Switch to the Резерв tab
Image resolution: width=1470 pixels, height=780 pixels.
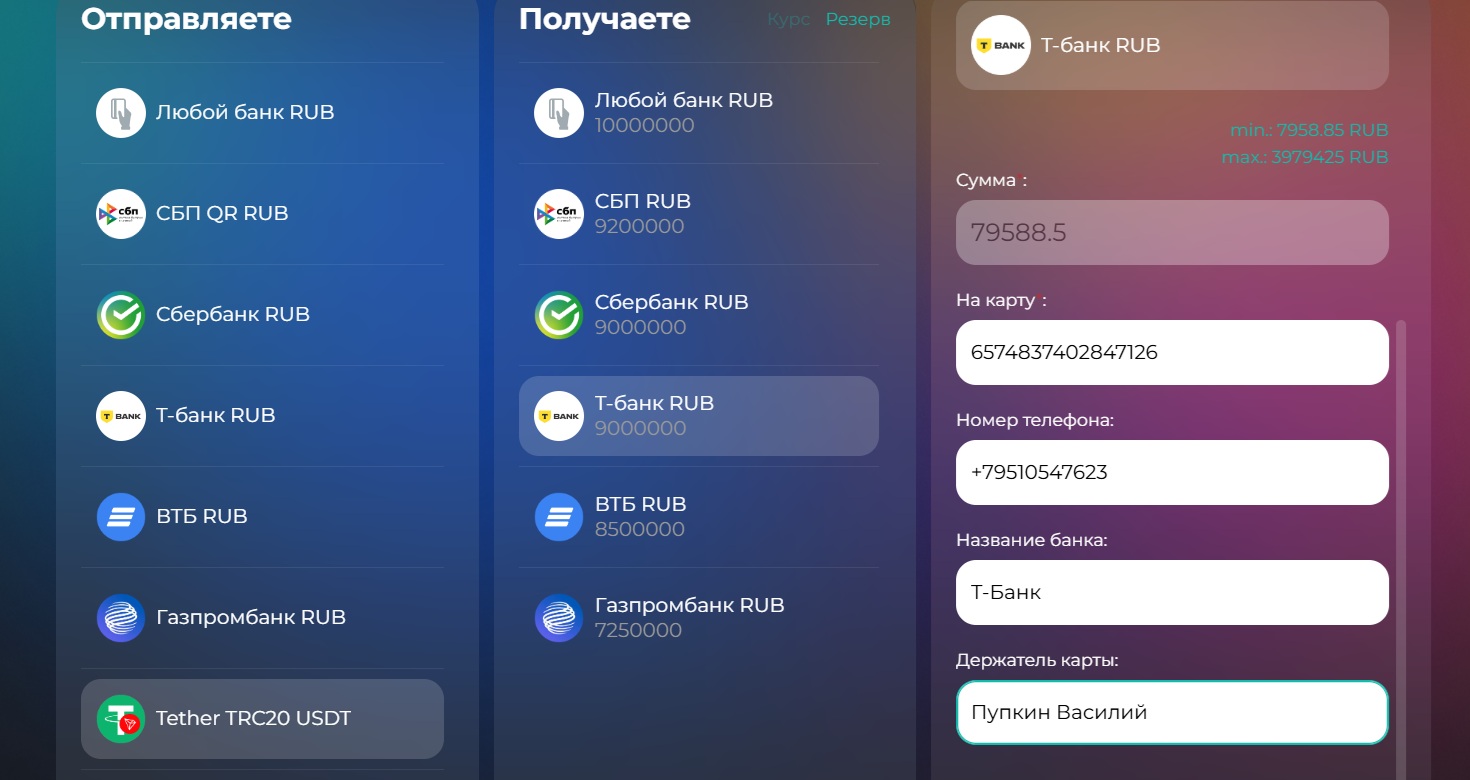857,20
